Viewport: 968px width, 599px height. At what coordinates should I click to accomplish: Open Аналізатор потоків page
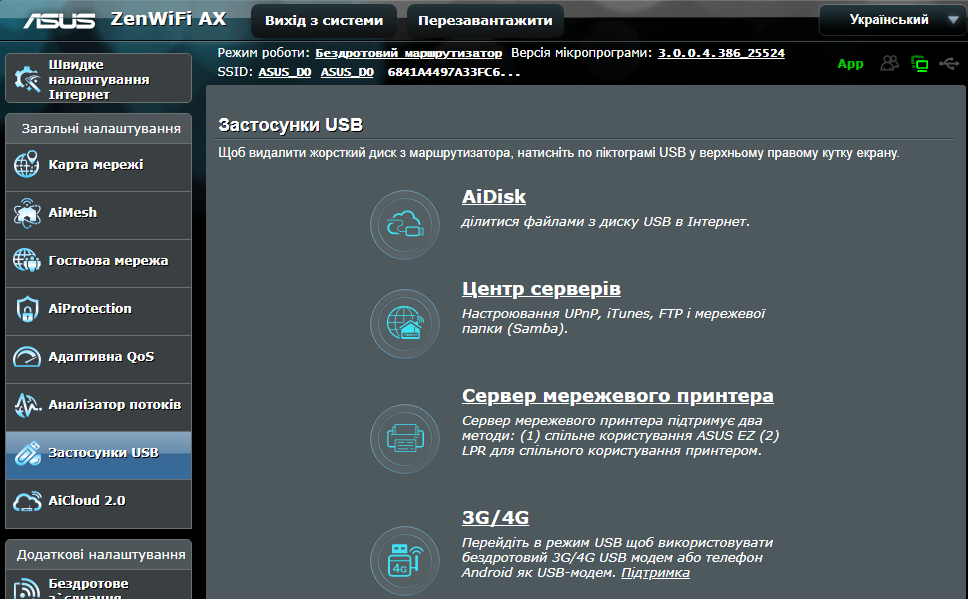pyautogui.click(x=99, y=406)
